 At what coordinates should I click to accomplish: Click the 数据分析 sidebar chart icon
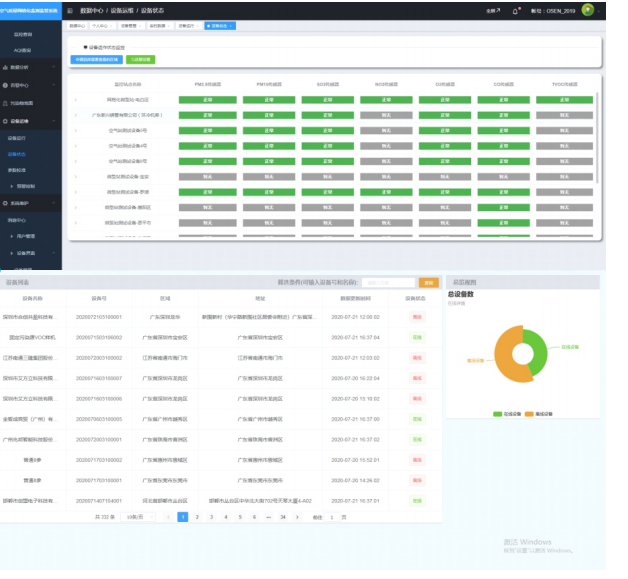click(x=4, y=67)
